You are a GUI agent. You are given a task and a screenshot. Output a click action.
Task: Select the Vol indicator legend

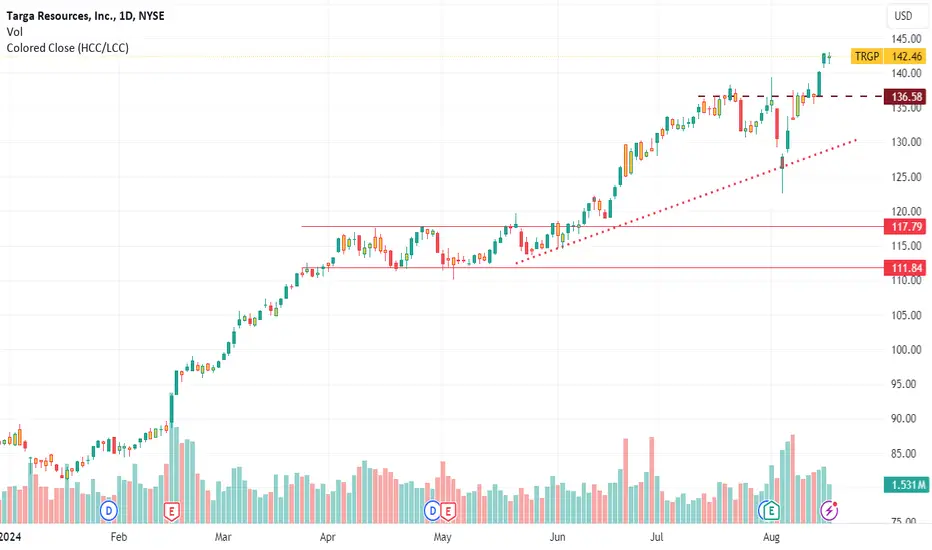(14, 32)
